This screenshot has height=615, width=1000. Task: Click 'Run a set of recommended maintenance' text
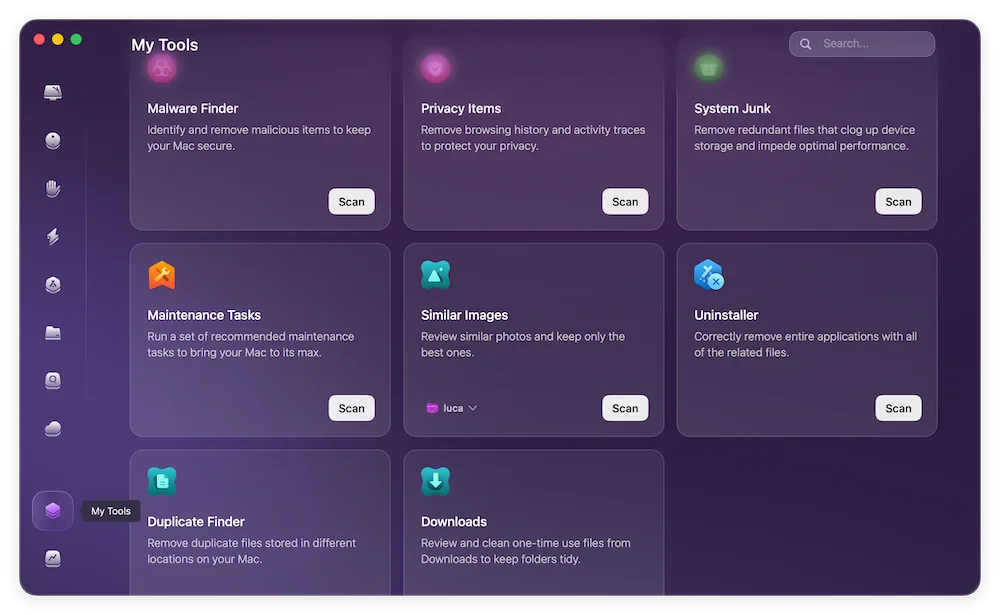(251, 345)
